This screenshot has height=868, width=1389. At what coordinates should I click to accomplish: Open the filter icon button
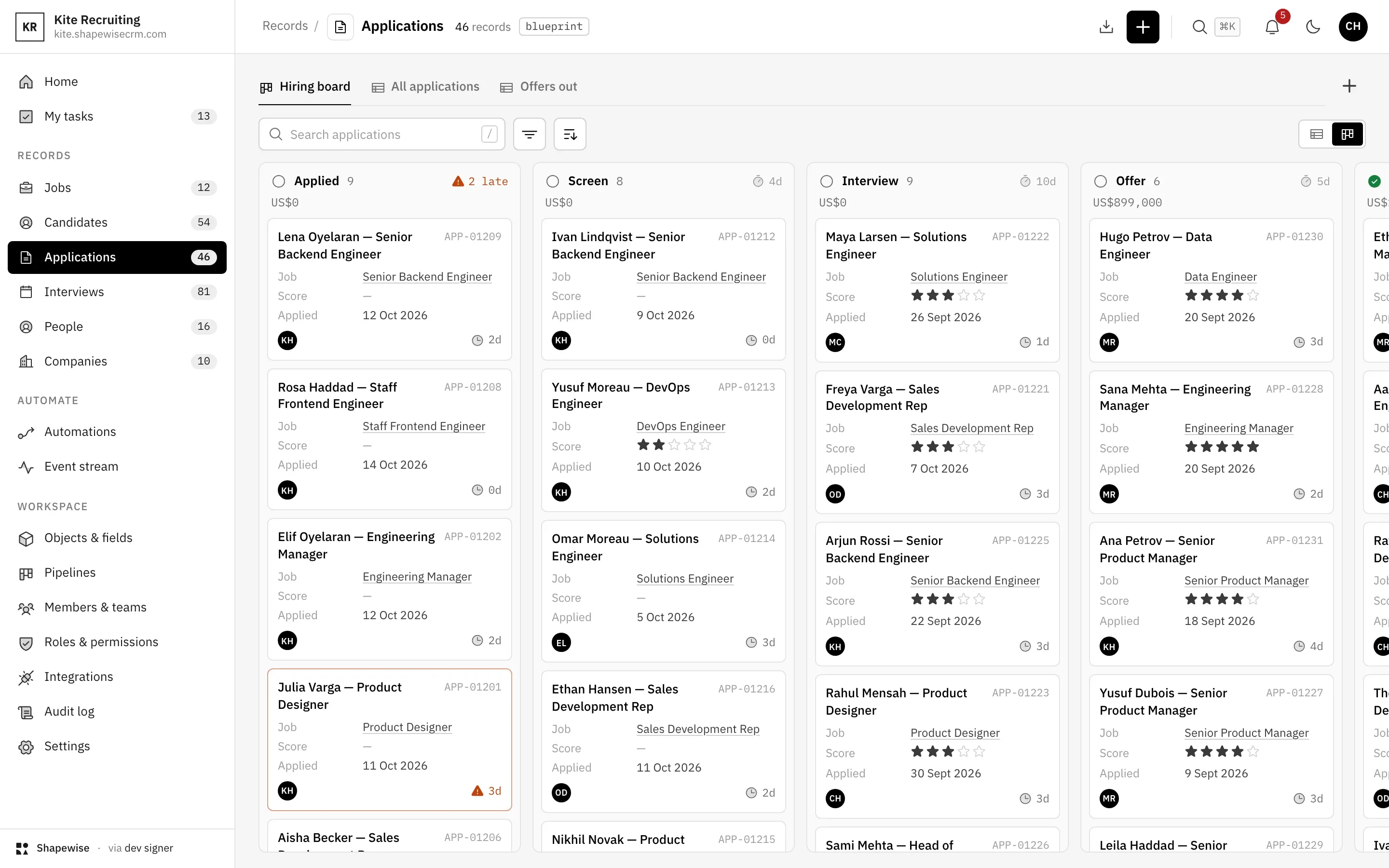tap(529, 135)
